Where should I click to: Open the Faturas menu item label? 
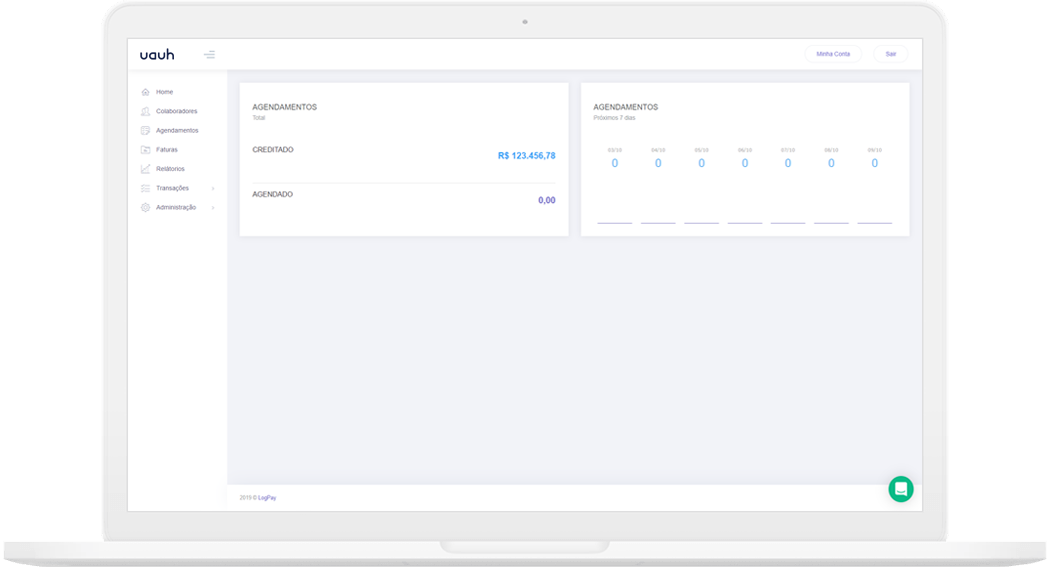click(x=166, y=150)
